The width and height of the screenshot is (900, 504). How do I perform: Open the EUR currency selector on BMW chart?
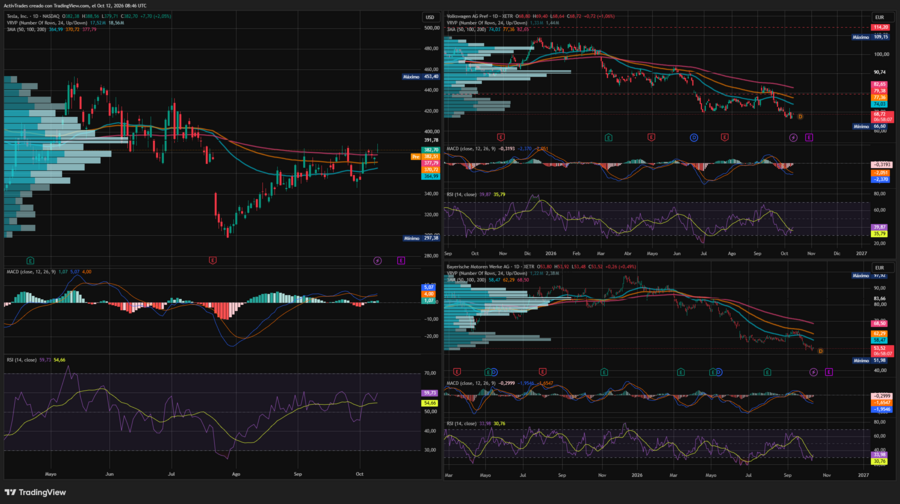coord(879,268)
